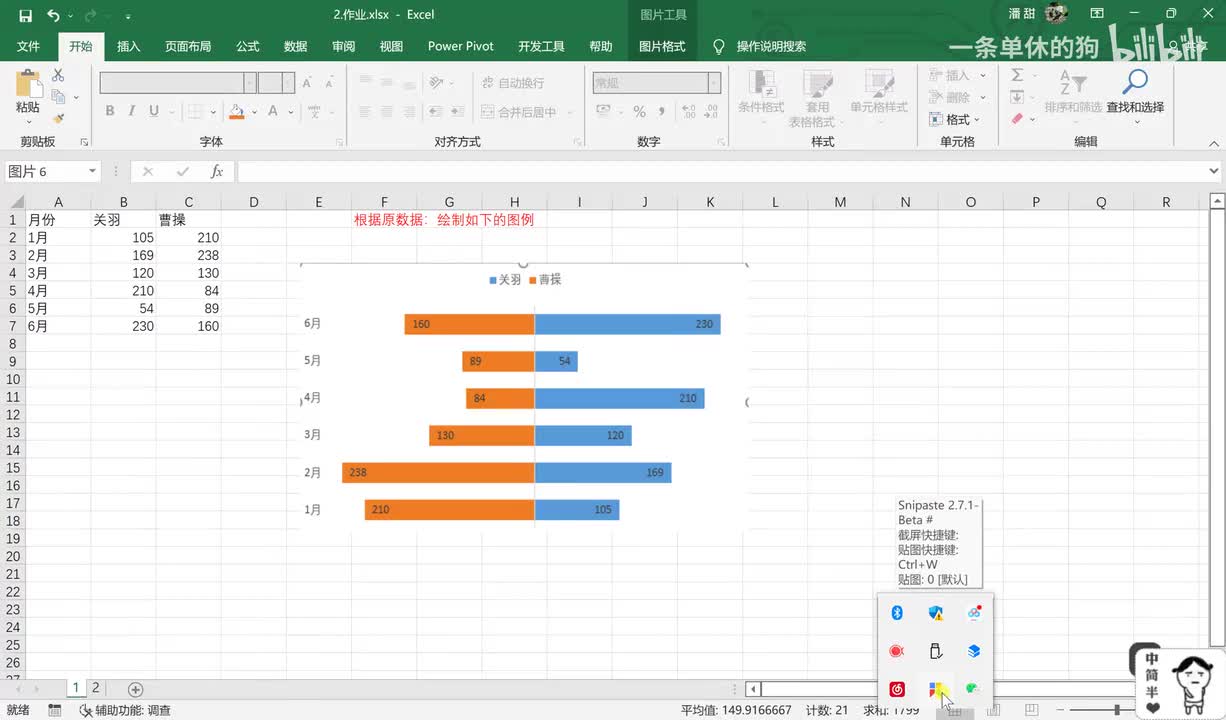
Task: Toggle Wrap Text (自动换行)
Action: (512, 83)
